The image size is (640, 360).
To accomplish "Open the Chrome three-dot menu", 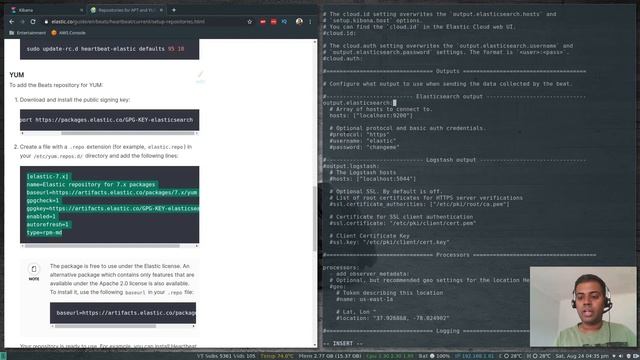I will pyautogui.click(x=310, y=22).
